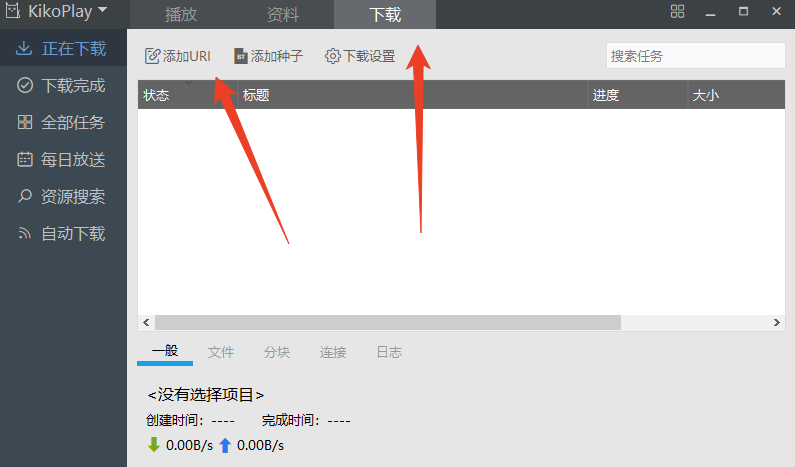
Task: Open 资源搜索 magnifier icon in sidebar
Action: click(x=24, y=196)
